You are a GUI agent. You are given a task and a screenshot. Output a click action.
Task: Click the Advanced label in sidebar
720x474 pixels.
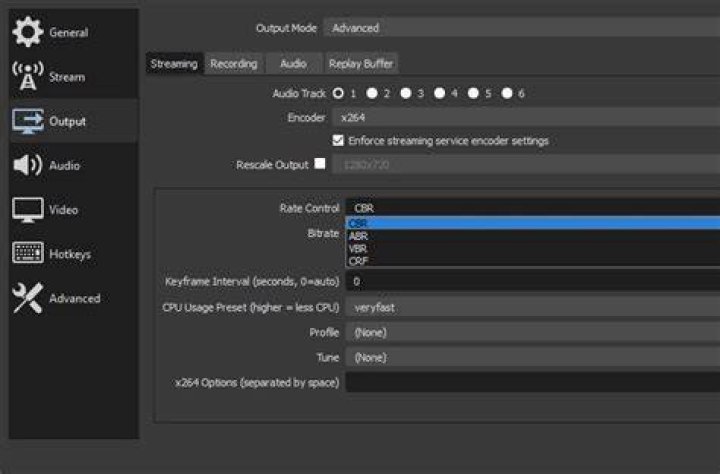[x=75, y=299]
